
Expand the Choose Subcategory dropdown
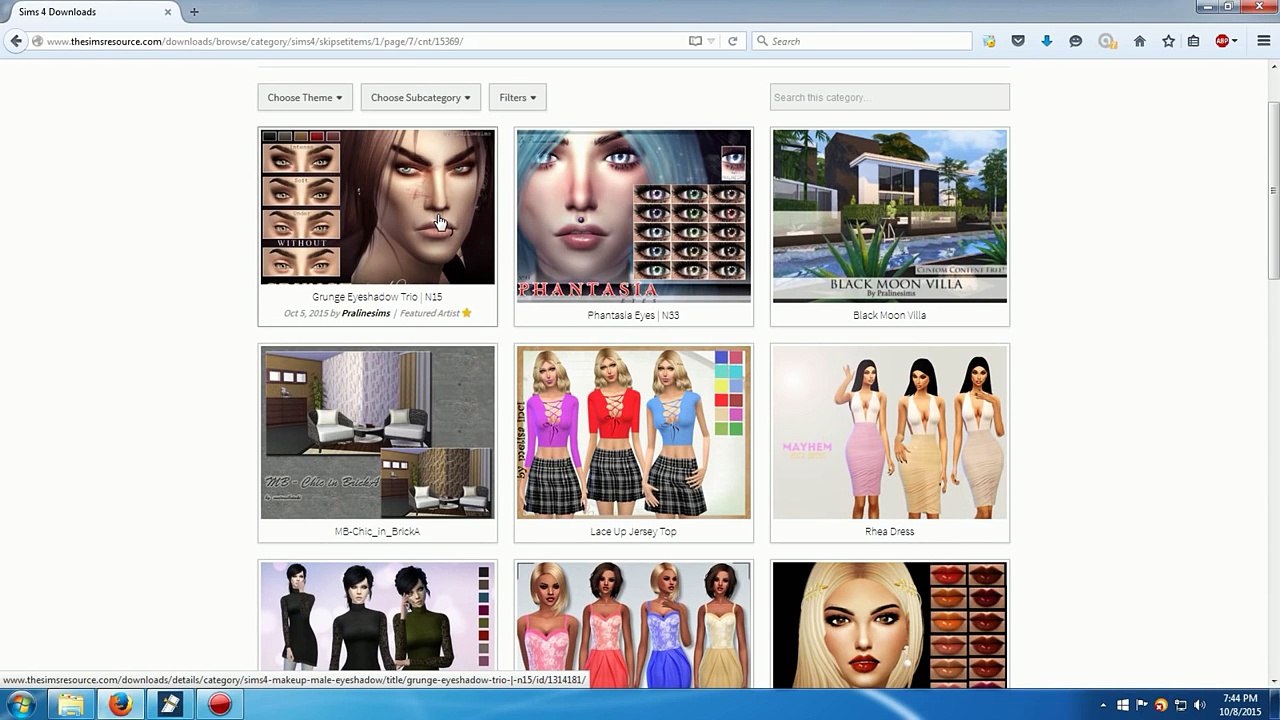(421, 97)
